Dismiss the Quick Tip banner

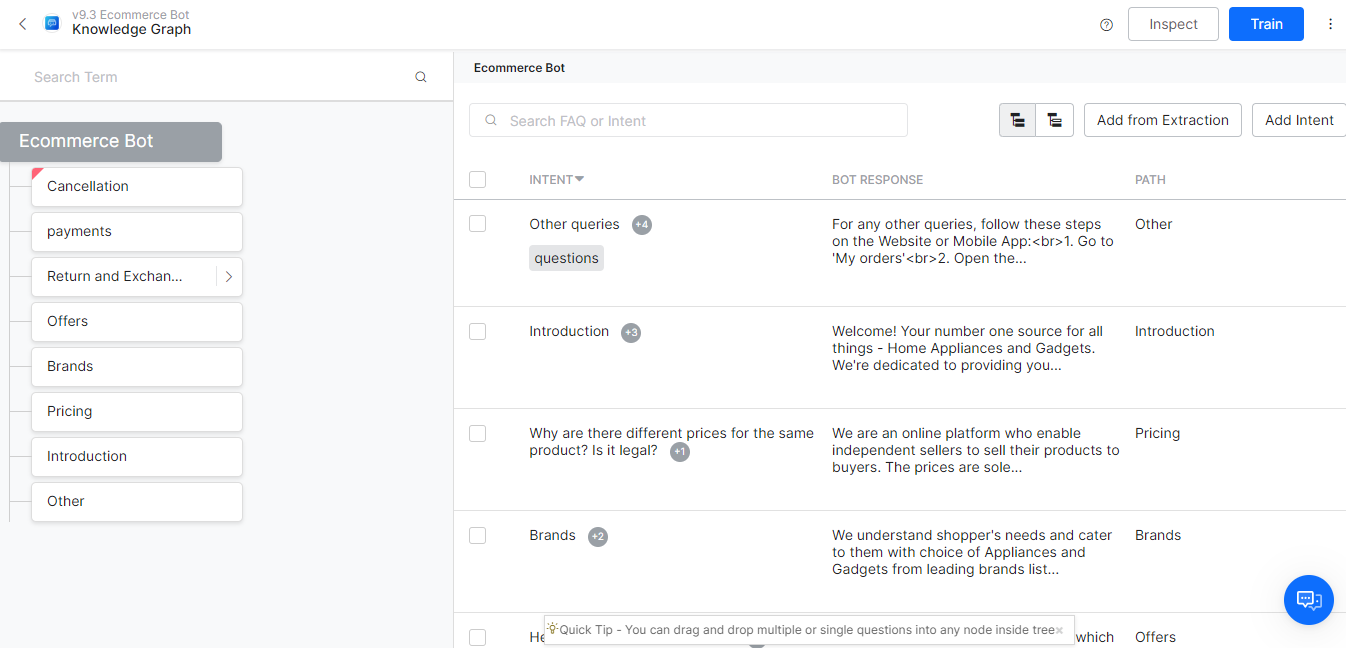(1059, 631)
